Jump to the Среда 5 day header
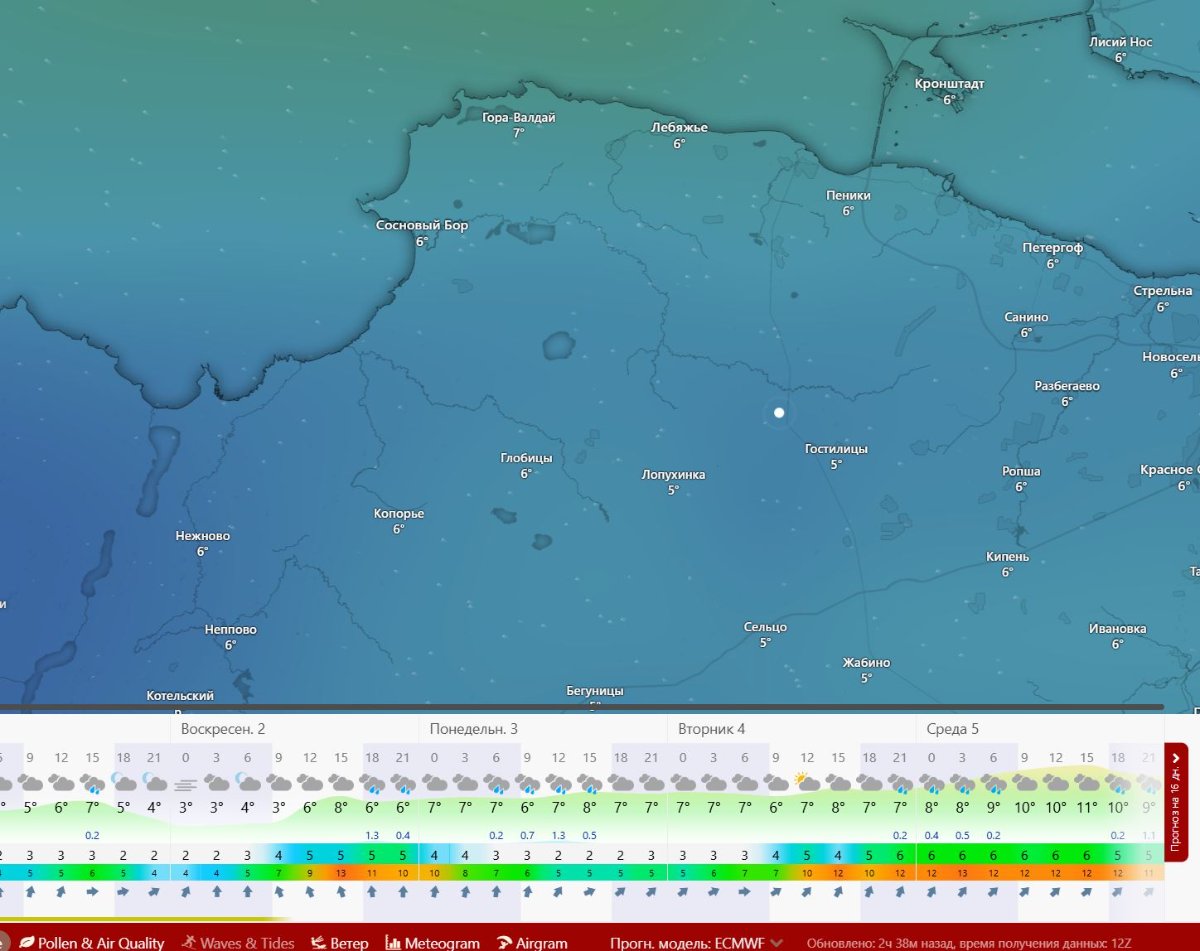The height and width of the screenshot is (951, 1200). [x=952, y=729]
